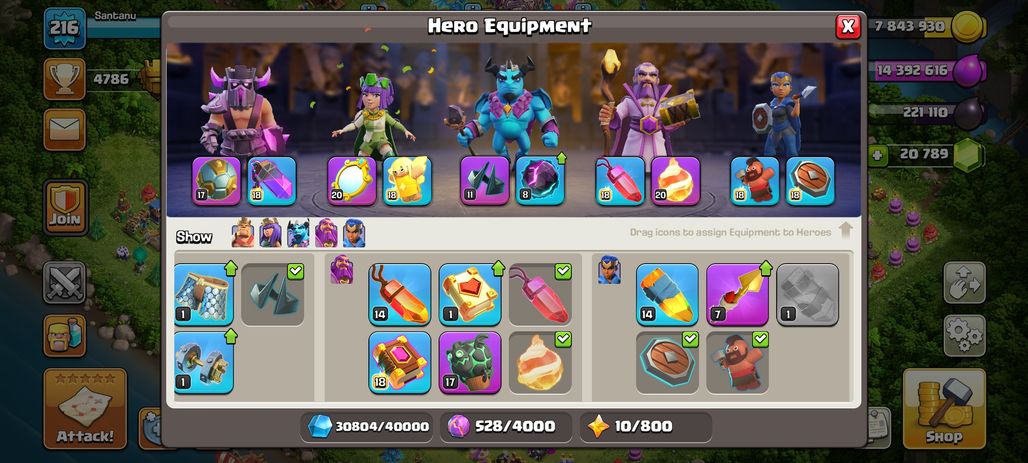Tap the Attack! map button
Screen dimensions: 1028x463
[x=85, y=409]
